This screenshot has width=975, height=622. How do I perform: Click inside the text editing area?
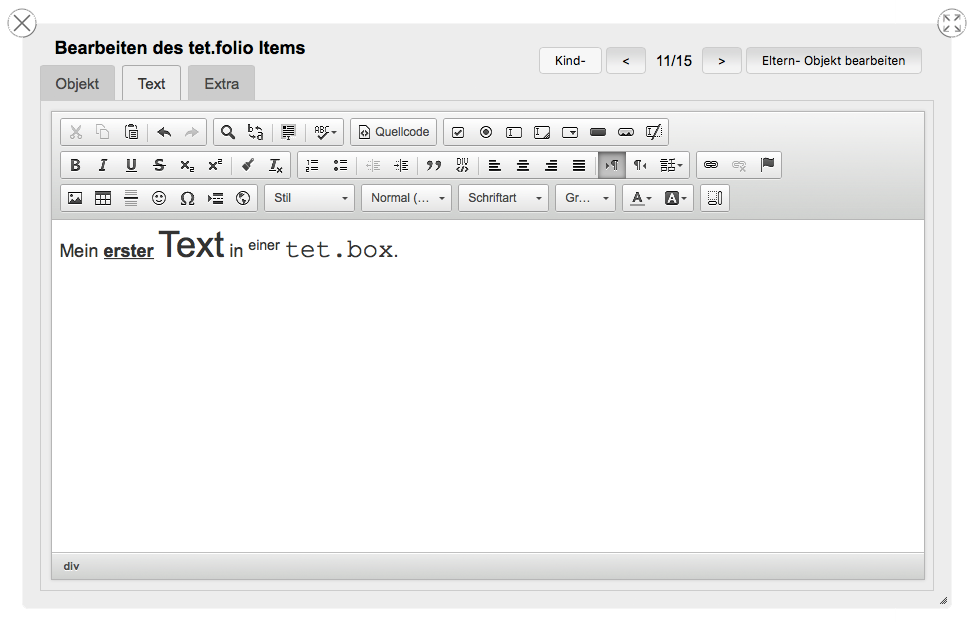(487, 400)
